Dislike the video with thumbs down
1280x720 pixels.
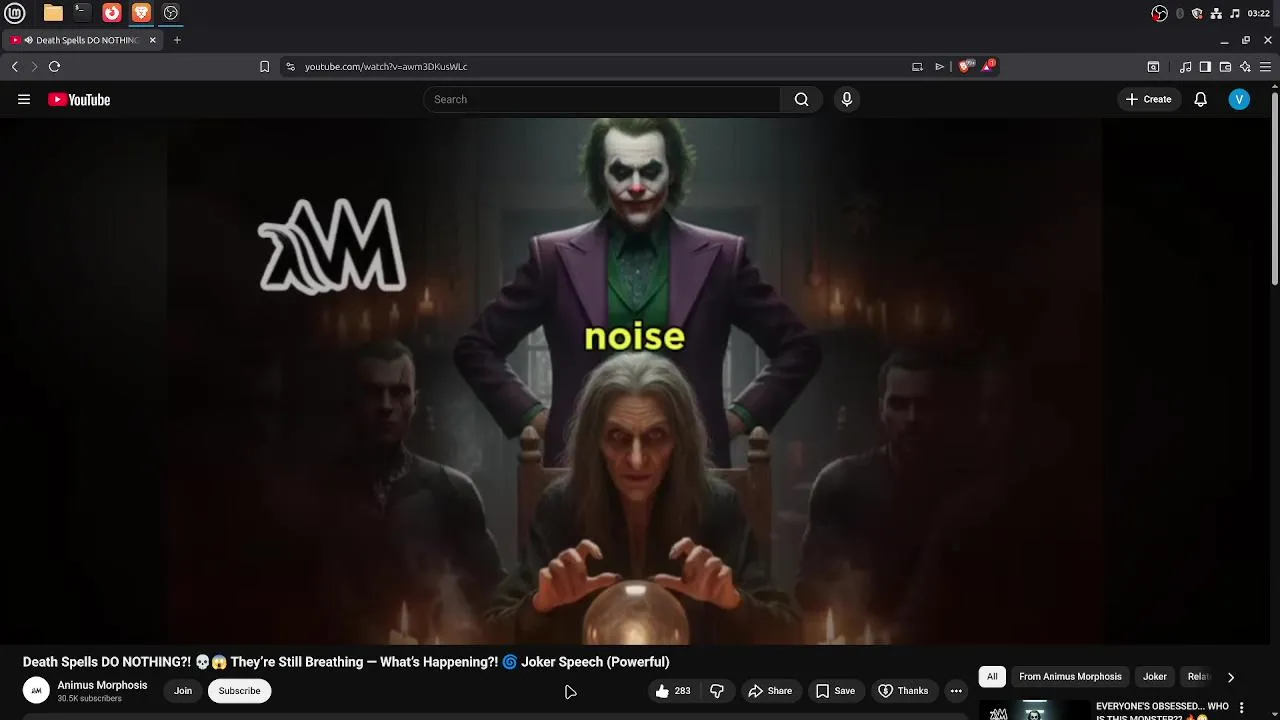tap(717, 691)
